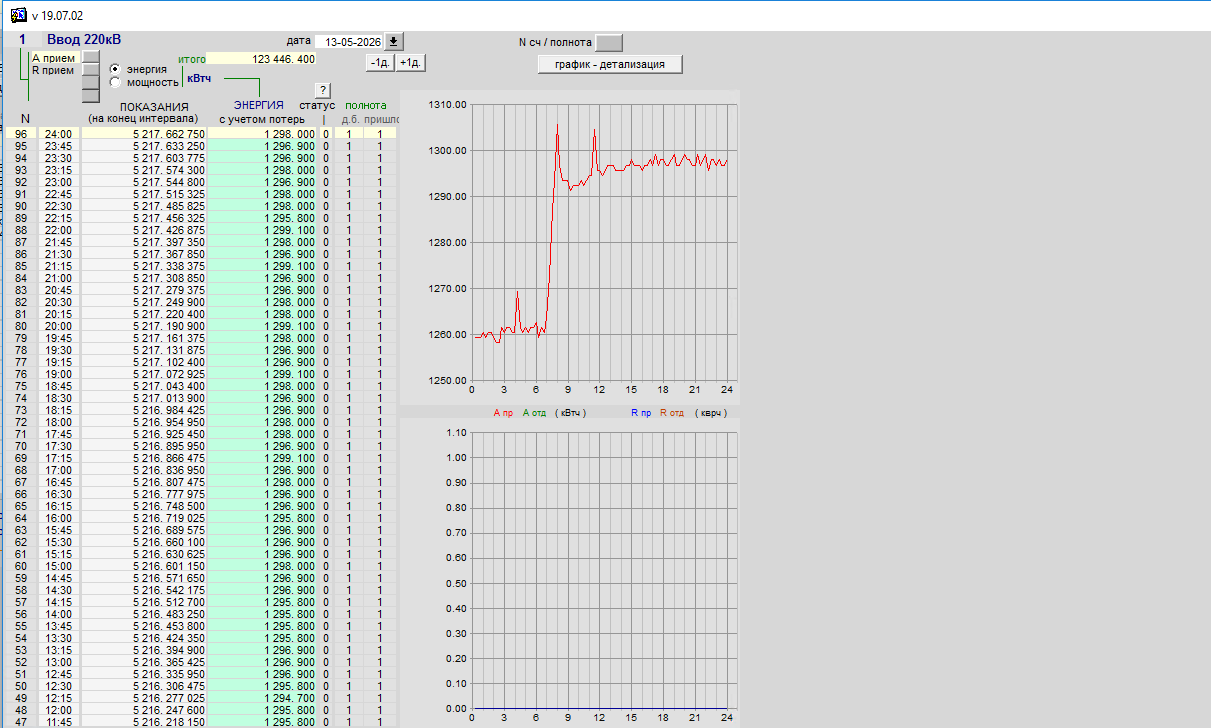Click the ЭНЕРГИЯ column header
The image size is (1211, 728).
[258, 105]
